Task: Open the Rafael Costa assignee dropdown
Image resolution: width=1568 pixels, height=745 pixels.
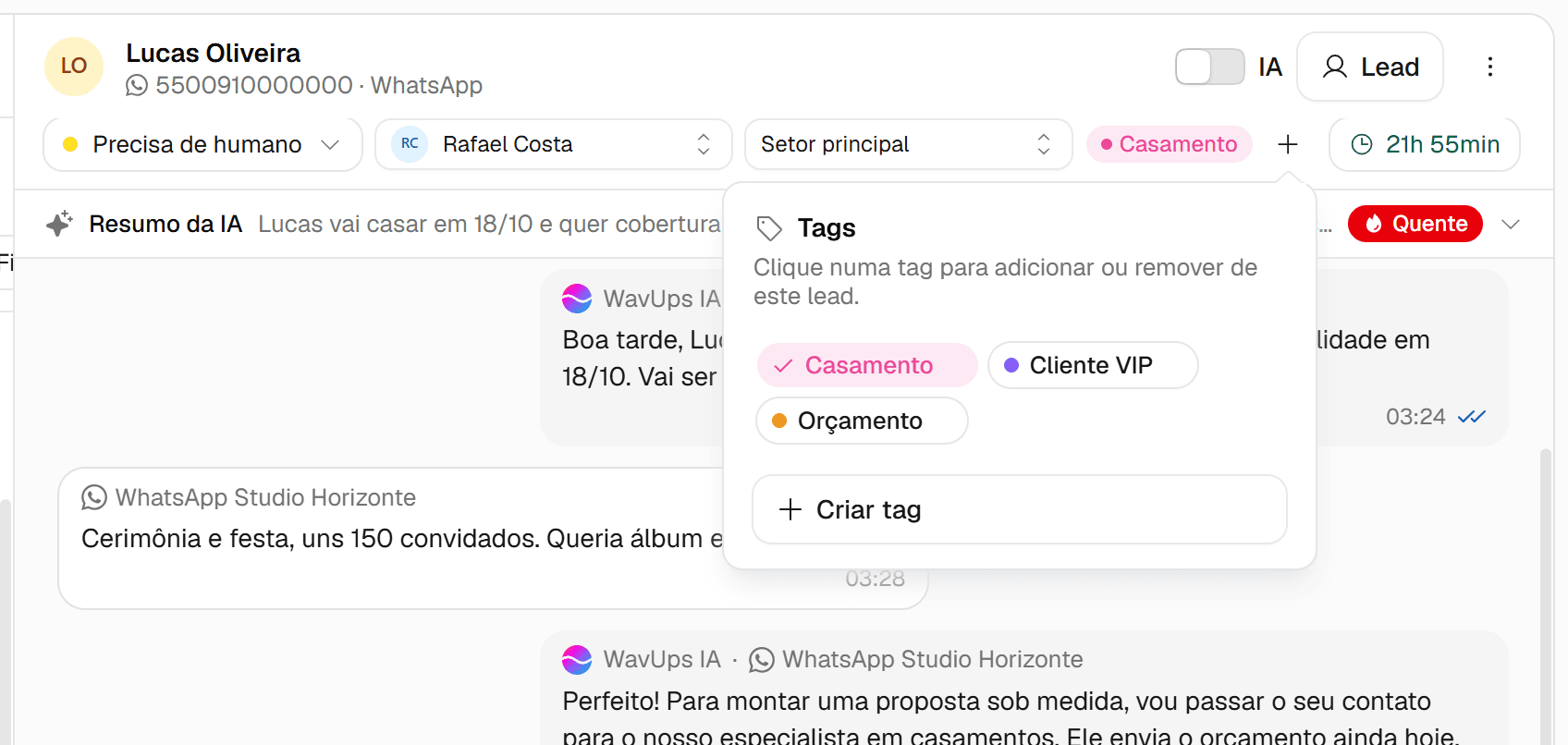Action: (553, 144)
